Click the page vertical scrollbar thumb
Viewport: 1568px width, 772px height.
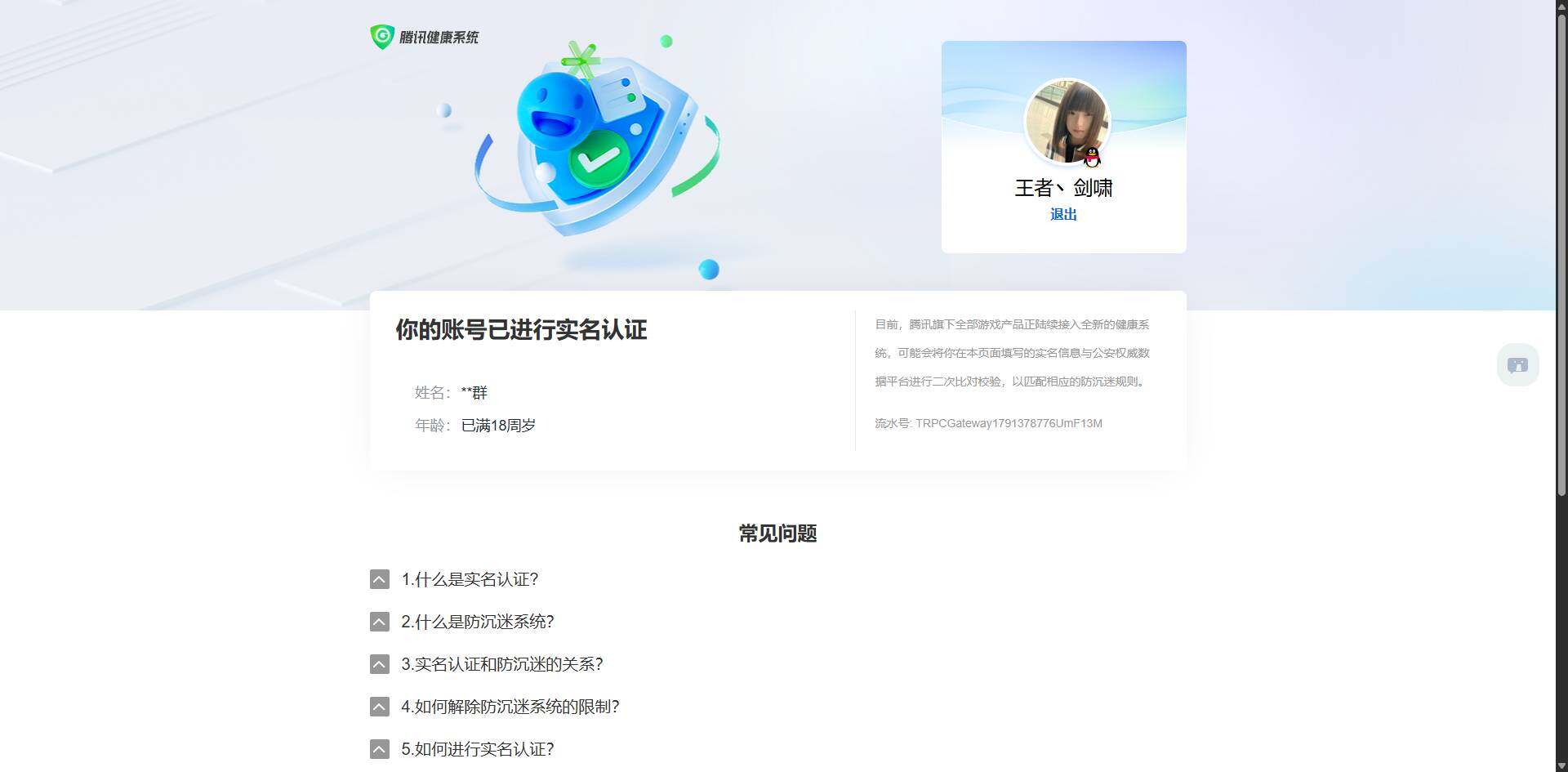pyautogui.click(x=1561, y=253)
